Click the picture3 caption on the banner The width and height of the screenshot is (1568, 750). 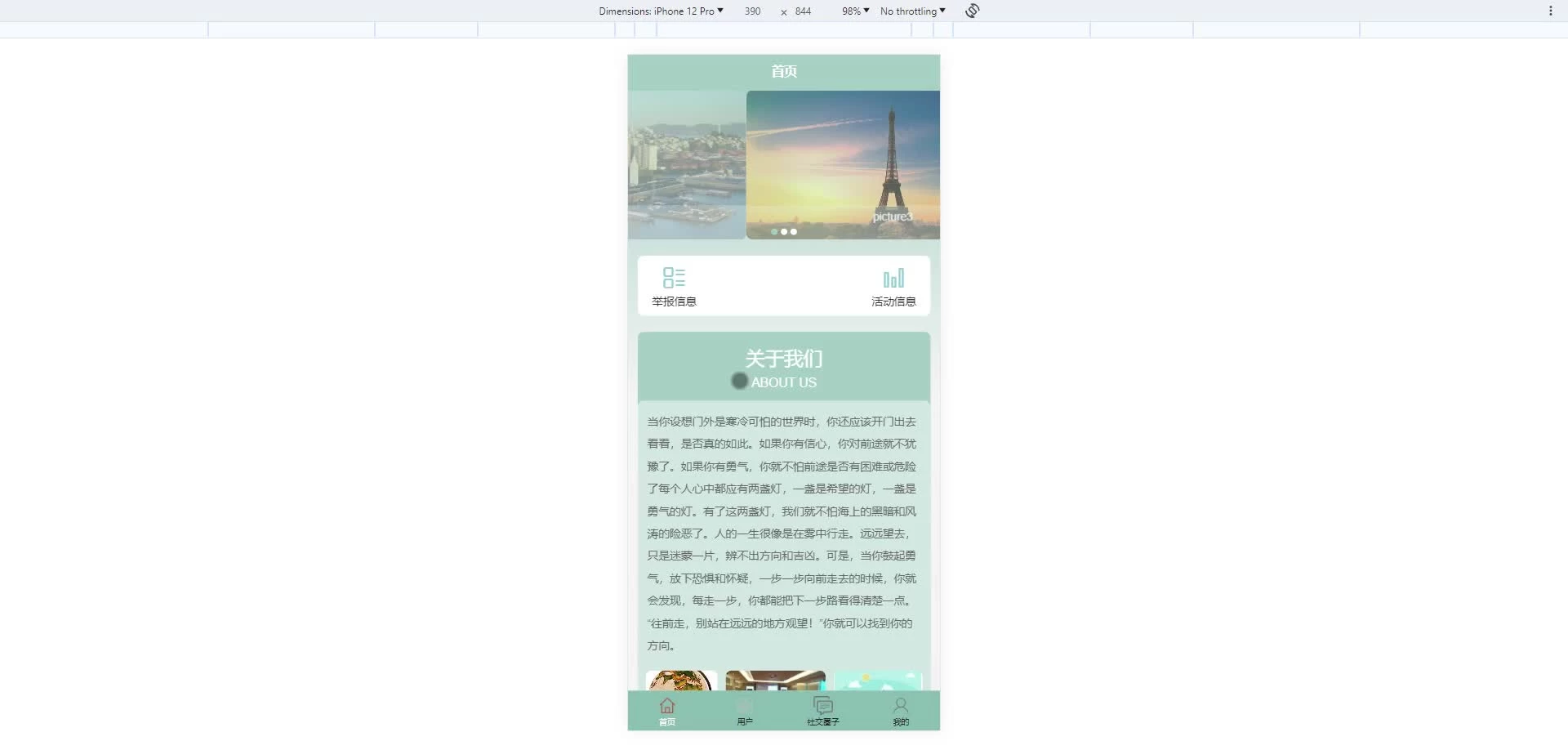point(893,217)
